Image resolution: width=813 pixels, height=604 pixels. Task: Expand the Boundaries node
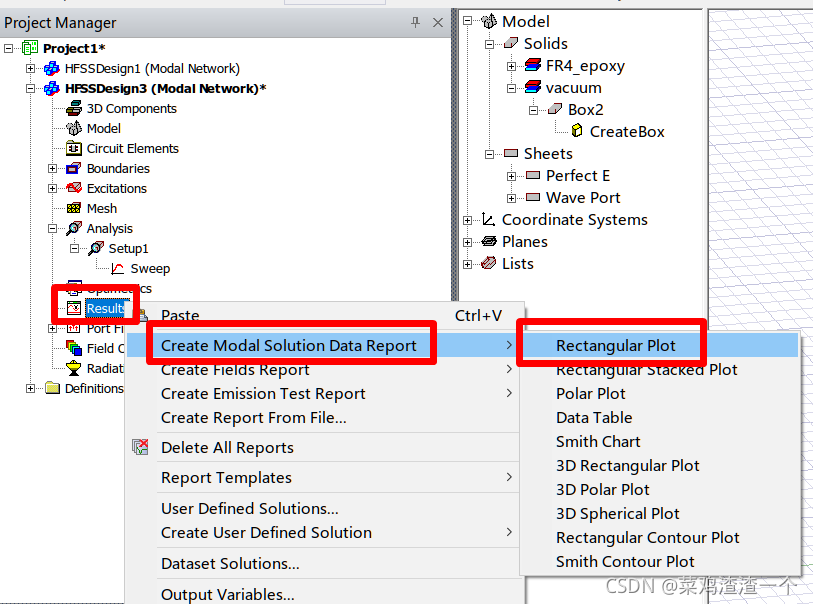pyautogui.click(x=52, y=168)
